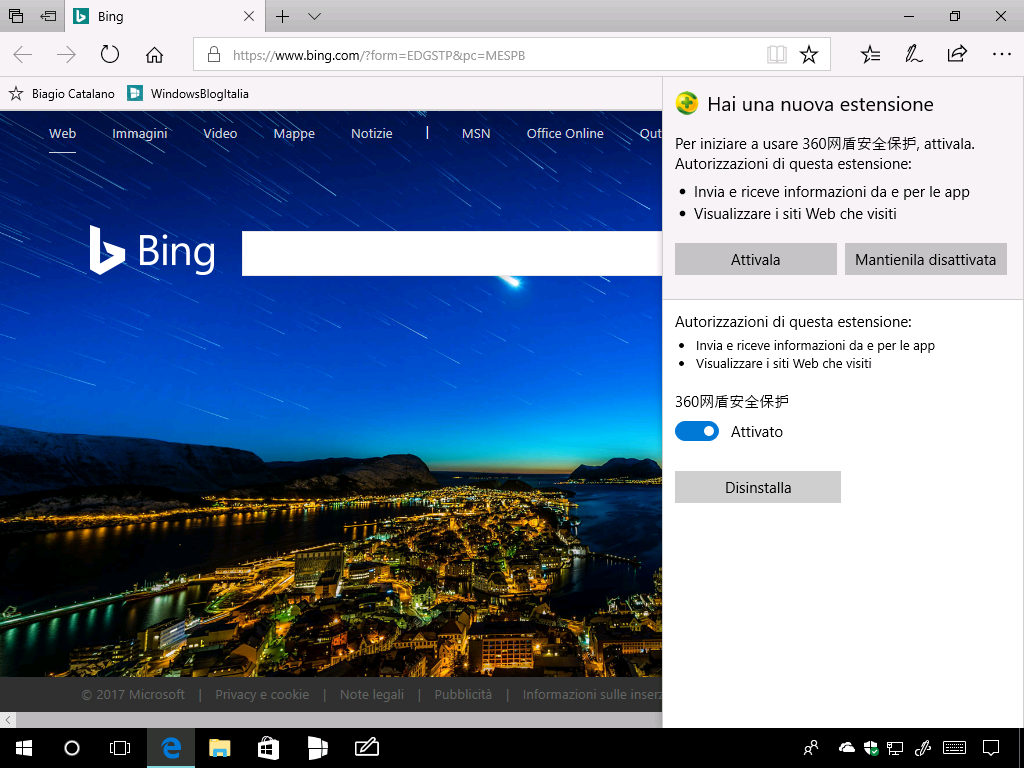Open Mappe on Bing navigation
This screenshot has width=1024, height=768.
[x=294, y=133]
